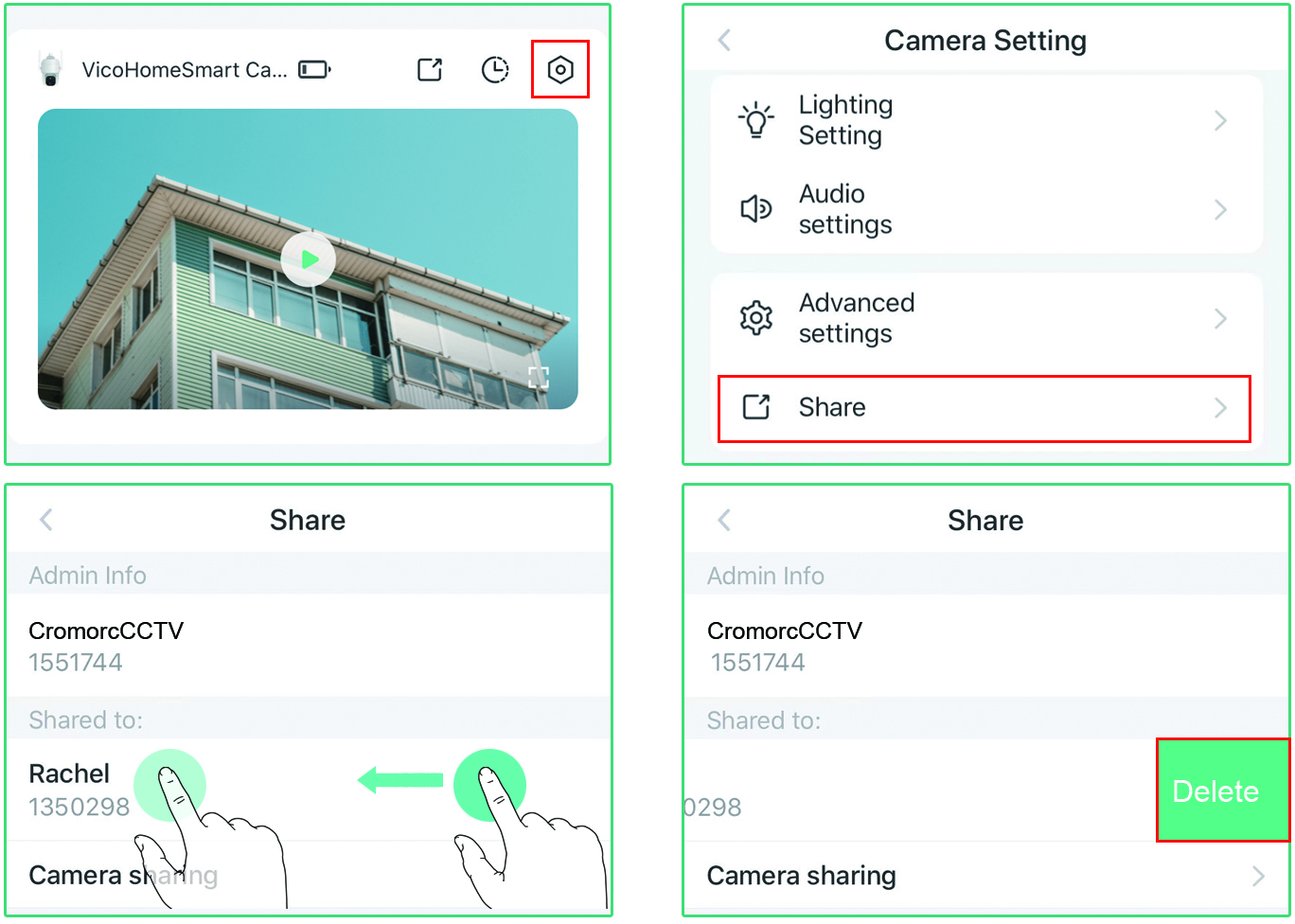Select shared user Rachel
Image resolution: width=1295 pixels, height=924 pixels.
pos(69,773)
